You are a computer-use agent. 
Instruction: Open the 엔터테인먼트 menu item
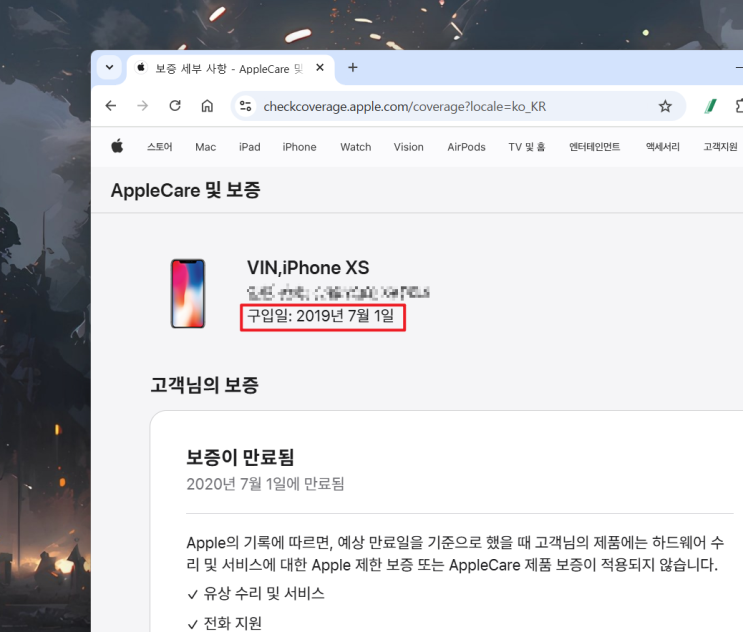pos(595,147)
